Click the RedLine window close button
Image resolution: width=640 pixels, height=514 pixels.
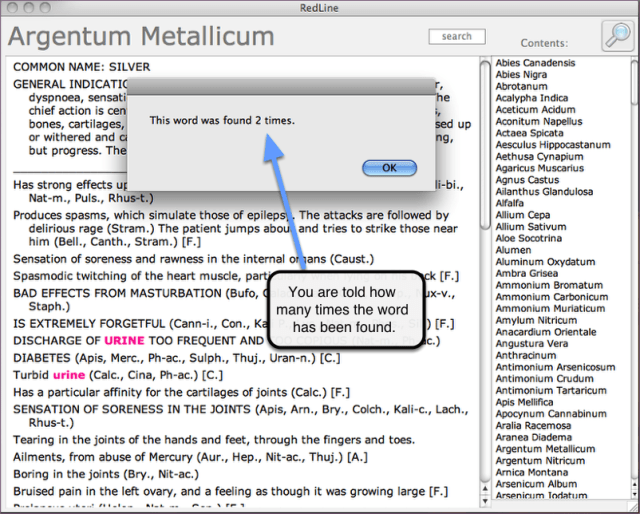tap(13, 7)
